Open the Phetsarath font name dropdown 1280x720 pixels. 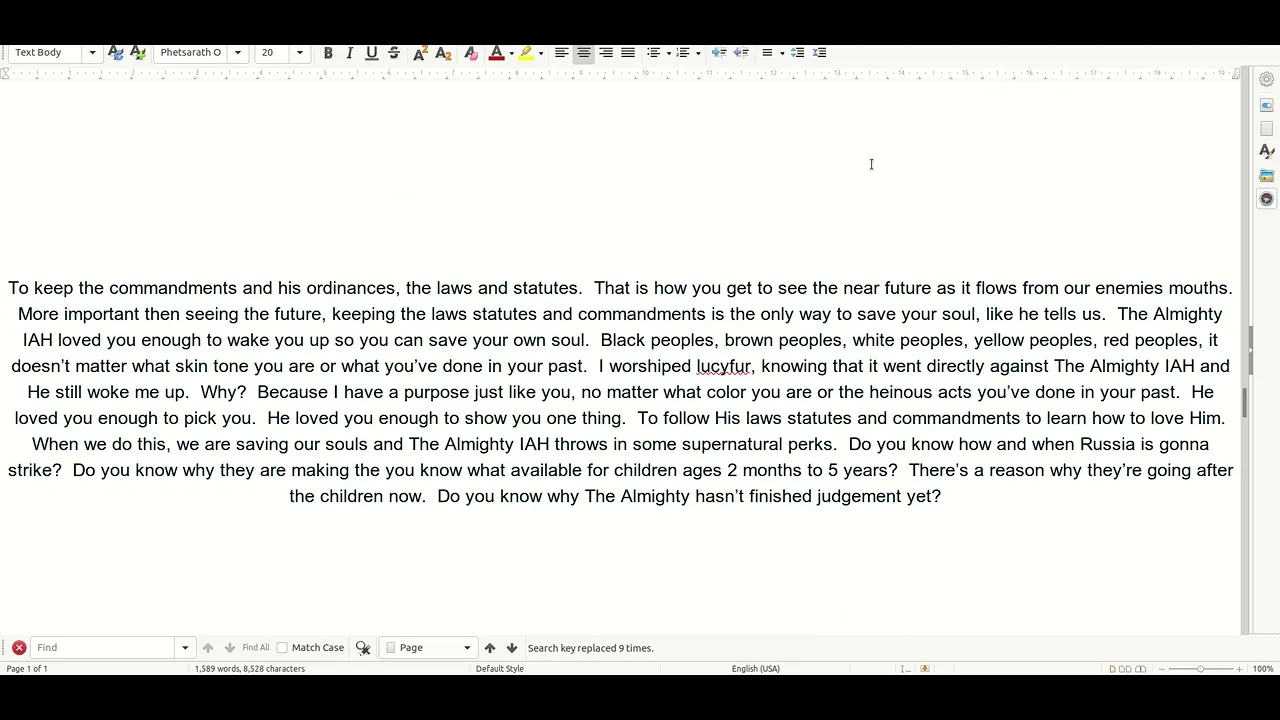237,53
